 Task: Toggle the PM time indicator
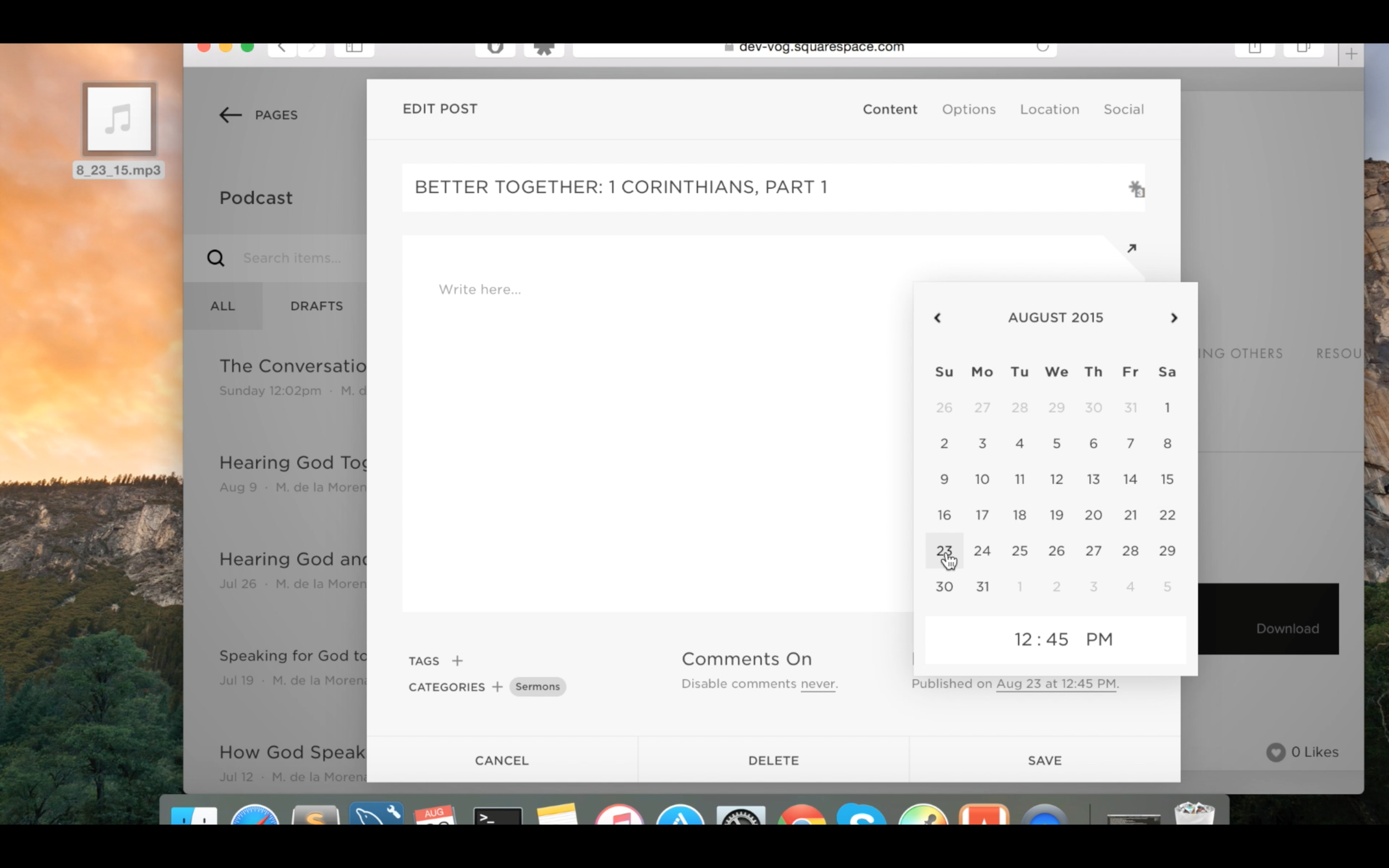(1099, 640)
